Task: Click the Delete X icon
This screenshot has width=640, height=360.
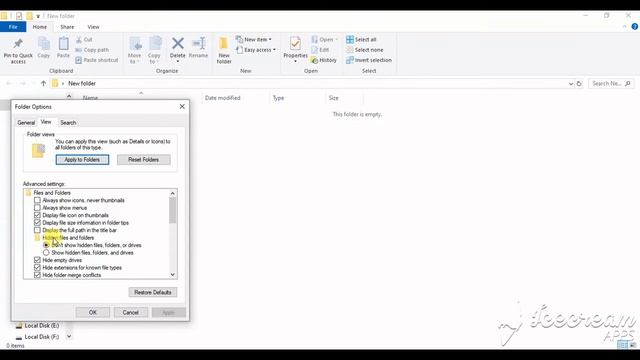Action: [178, 43]
